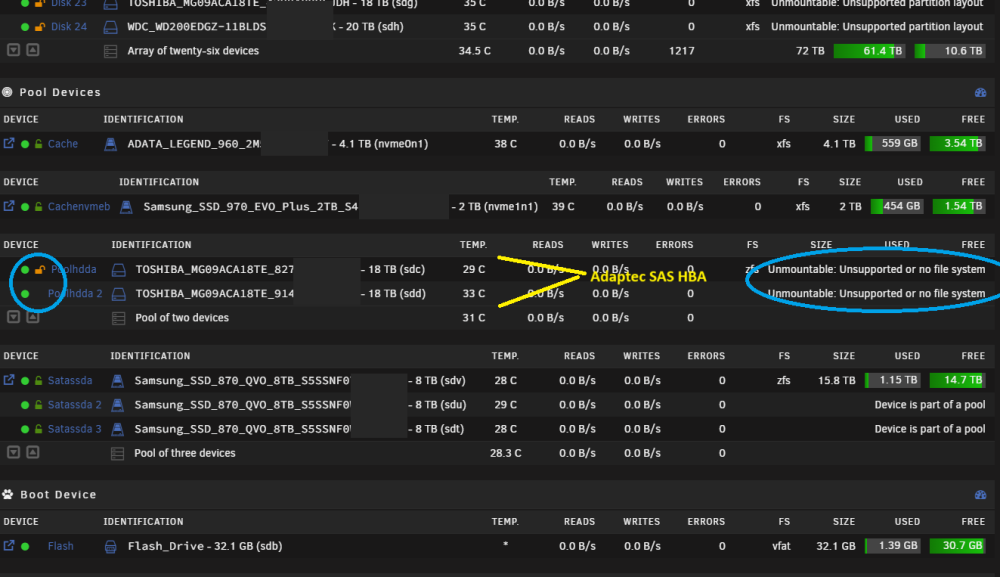Open the Flash device external view icon
This screenshot has height=577, width=1000.
tap(9, 546)
